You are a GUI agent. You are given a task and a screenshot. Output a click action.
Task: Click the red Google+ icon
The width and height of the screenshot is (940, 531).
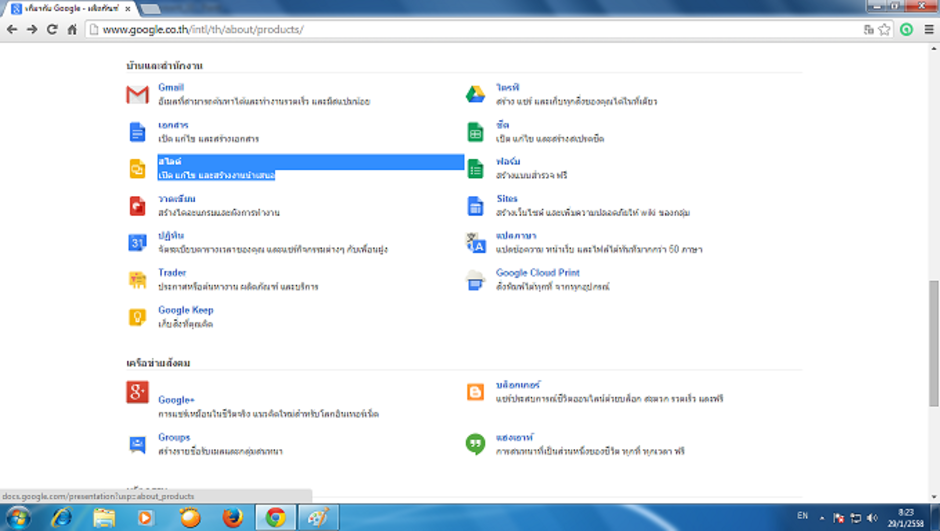pos(137,392)
